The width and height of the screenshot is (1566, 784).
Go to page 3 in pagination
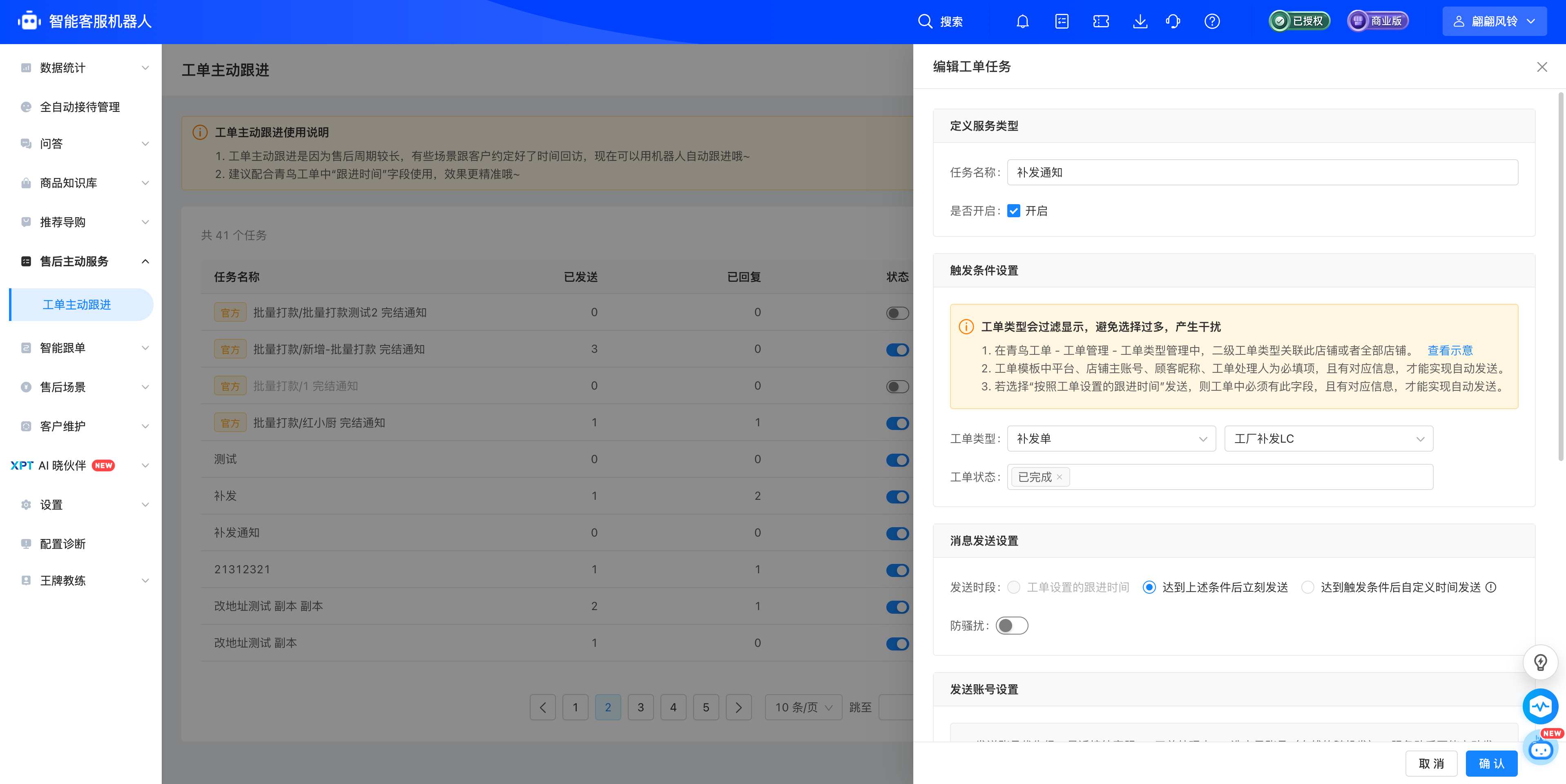click(640, 707)
